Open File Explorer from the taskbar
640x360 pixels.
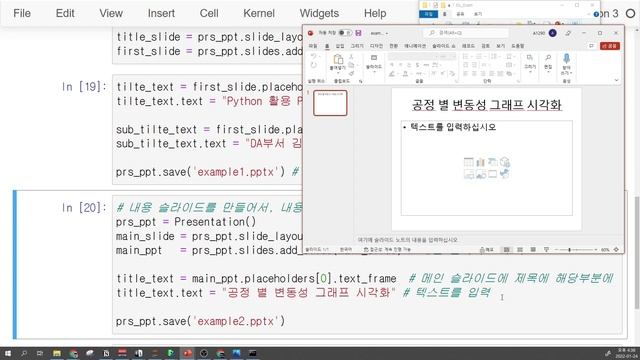coord(57,353)
